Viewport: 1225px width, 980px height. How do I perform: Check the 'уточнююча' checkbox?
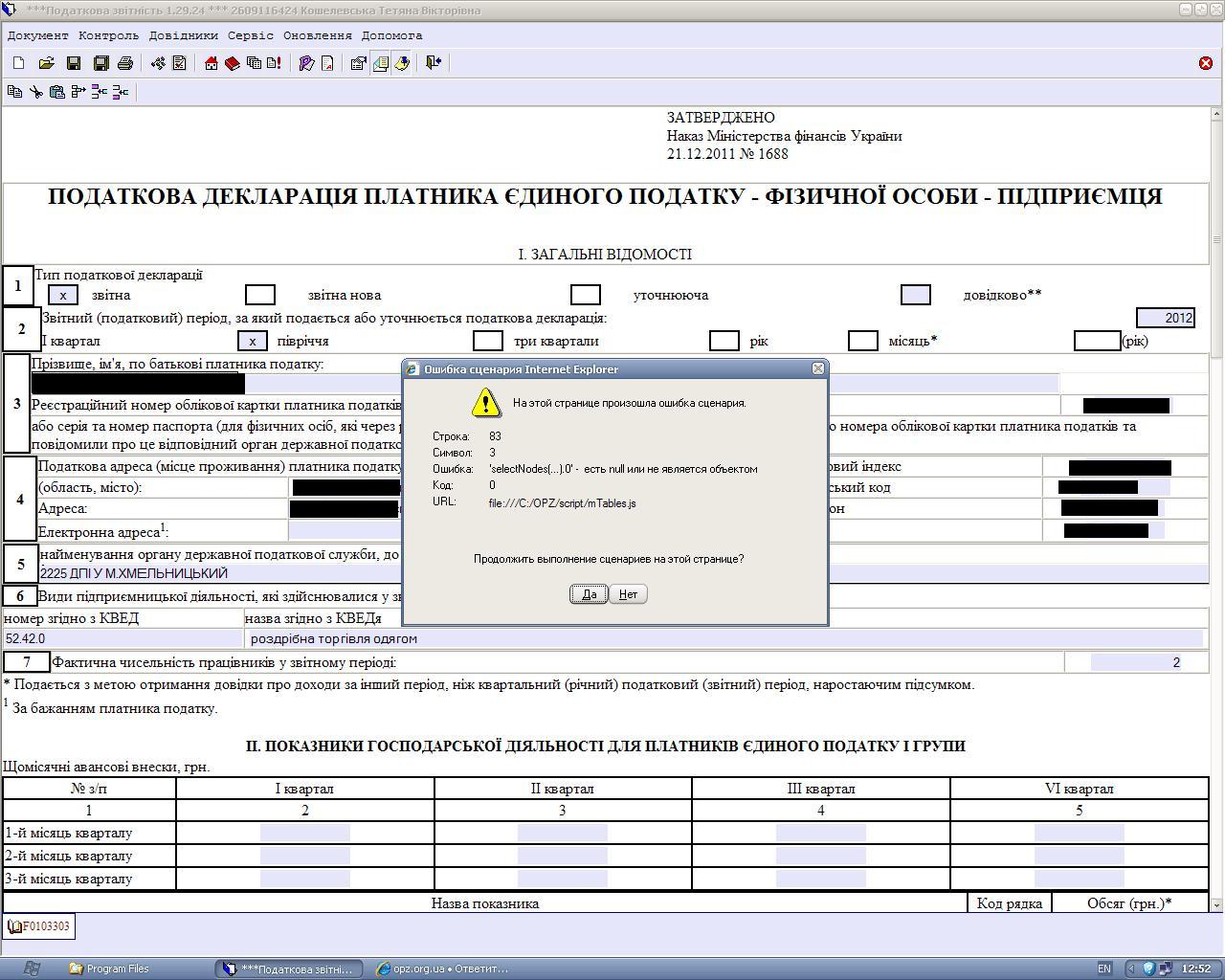tap(585, 295)
